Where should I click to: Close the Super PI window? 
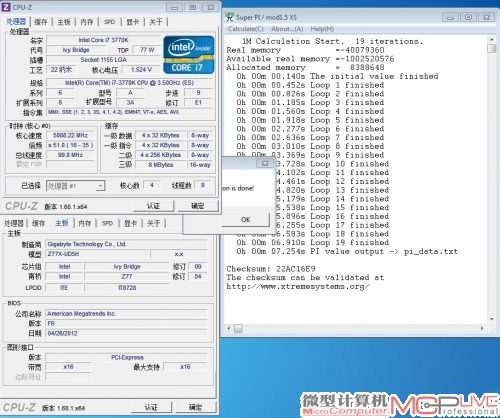click(x=486, y=17)
